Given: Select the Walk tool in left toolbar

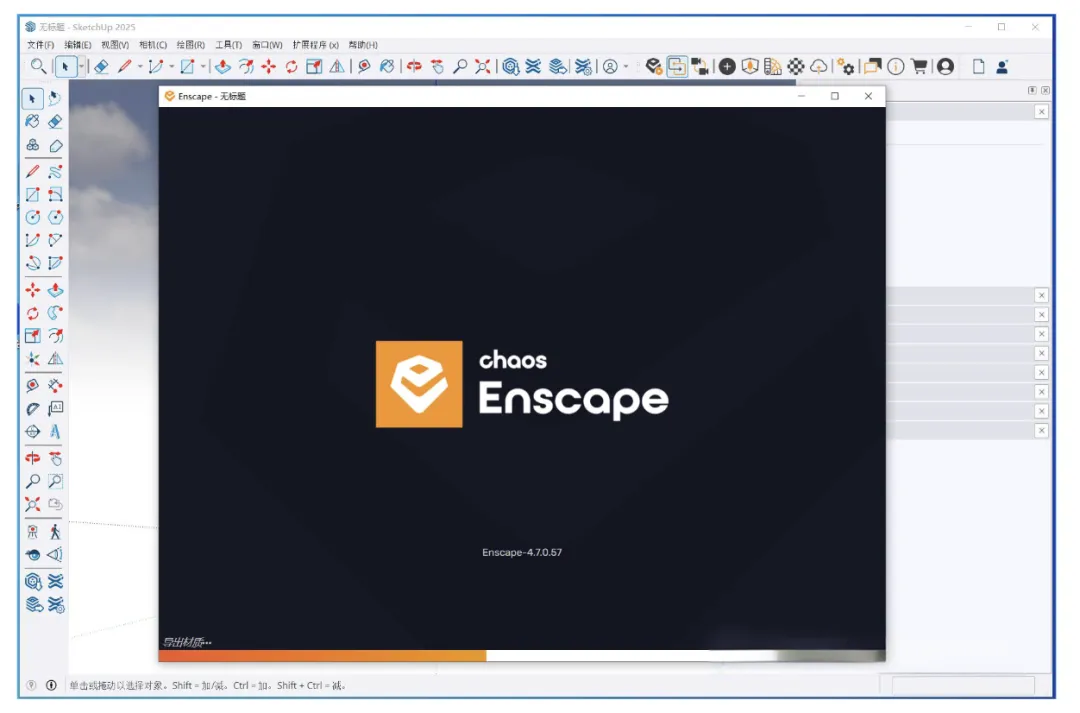Looking at the screenshot, I should [55, 531].
